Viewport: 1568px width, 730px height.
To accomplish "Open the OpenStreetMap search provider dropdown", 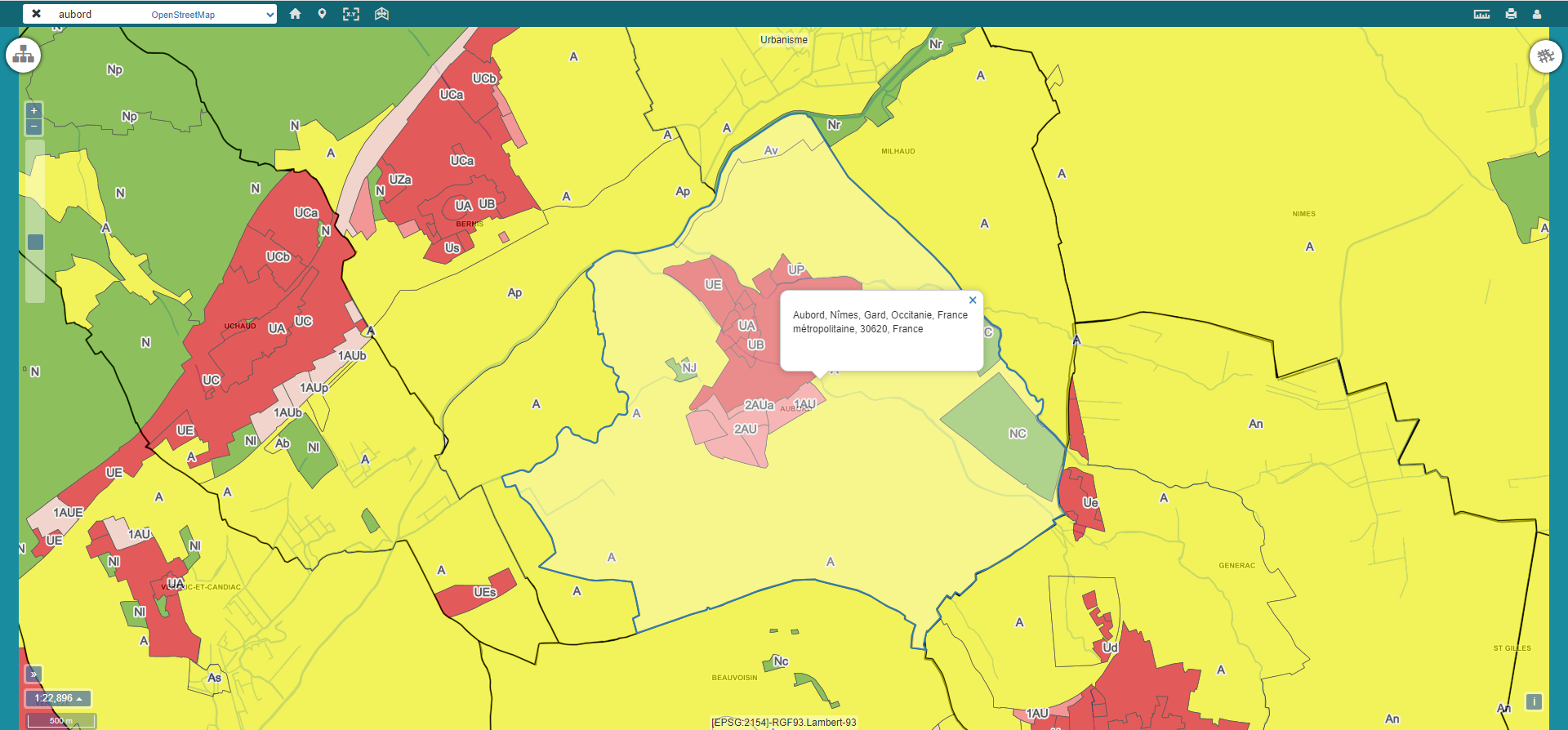I will point(212,14).
